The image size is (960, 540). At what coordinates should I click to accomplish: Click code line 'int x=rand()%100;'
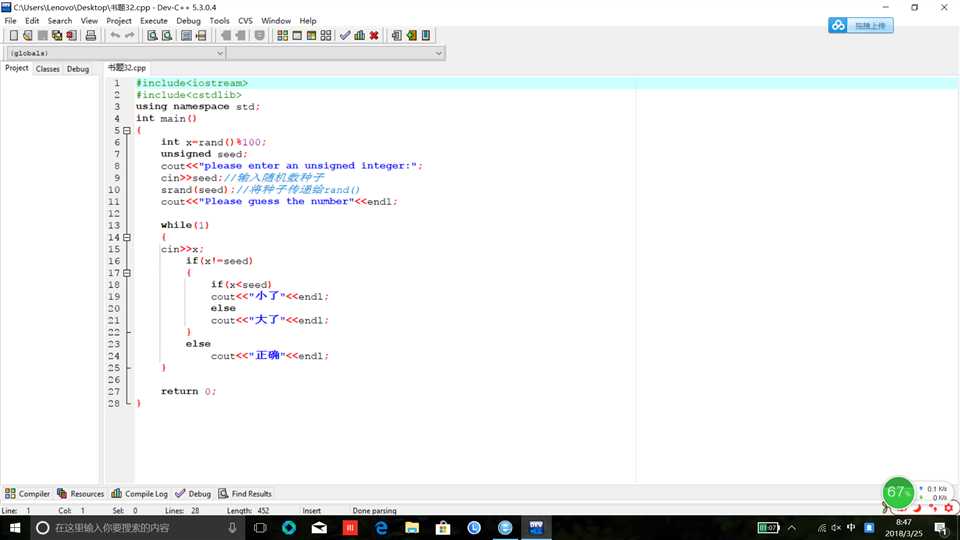tap(214, 142)
